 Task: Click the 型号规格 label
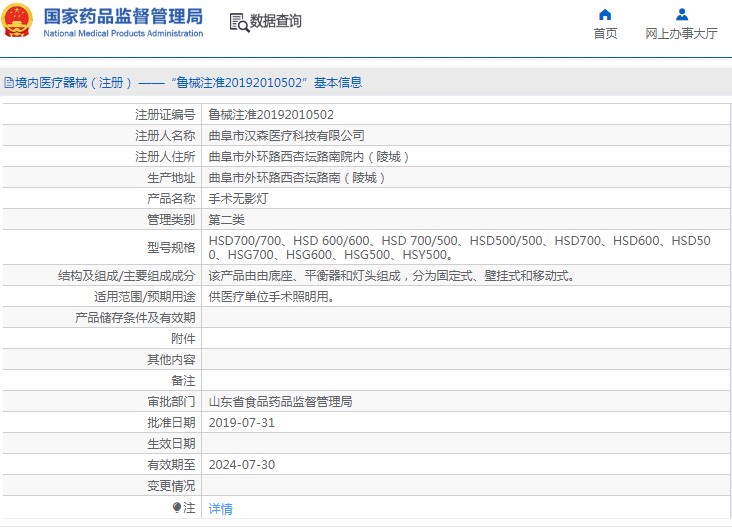171,248
